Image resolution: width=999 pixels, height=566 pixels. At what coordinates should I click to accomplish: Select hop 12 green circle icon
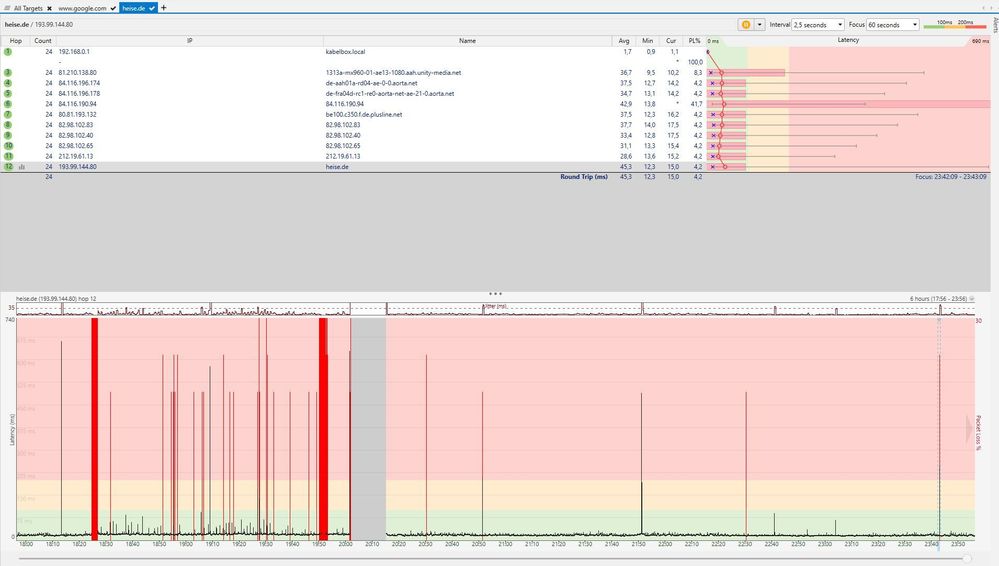(x=8, y=166)
